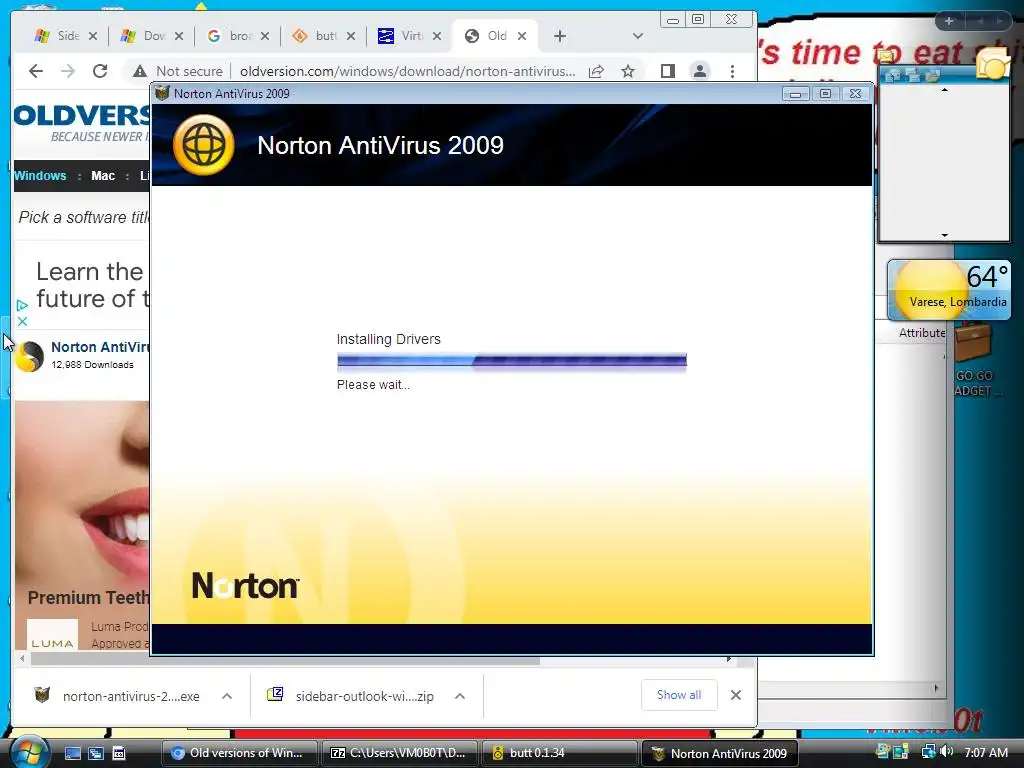The height and width of the screenshot is (768, 1024).
Task: Add a gadget with sidebar plus button
Action: pos(949,21)
